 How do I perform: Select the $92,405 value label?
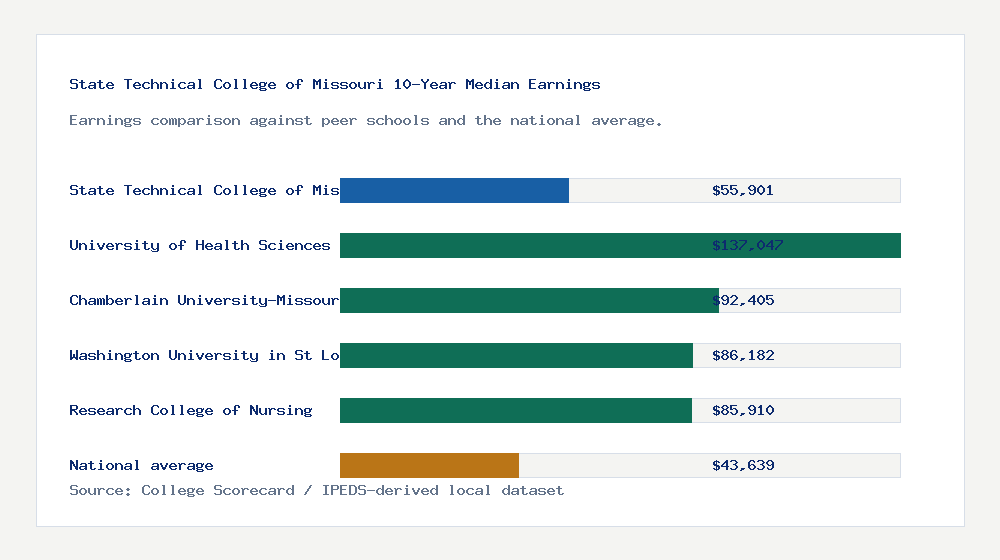(x=743, y=300)
